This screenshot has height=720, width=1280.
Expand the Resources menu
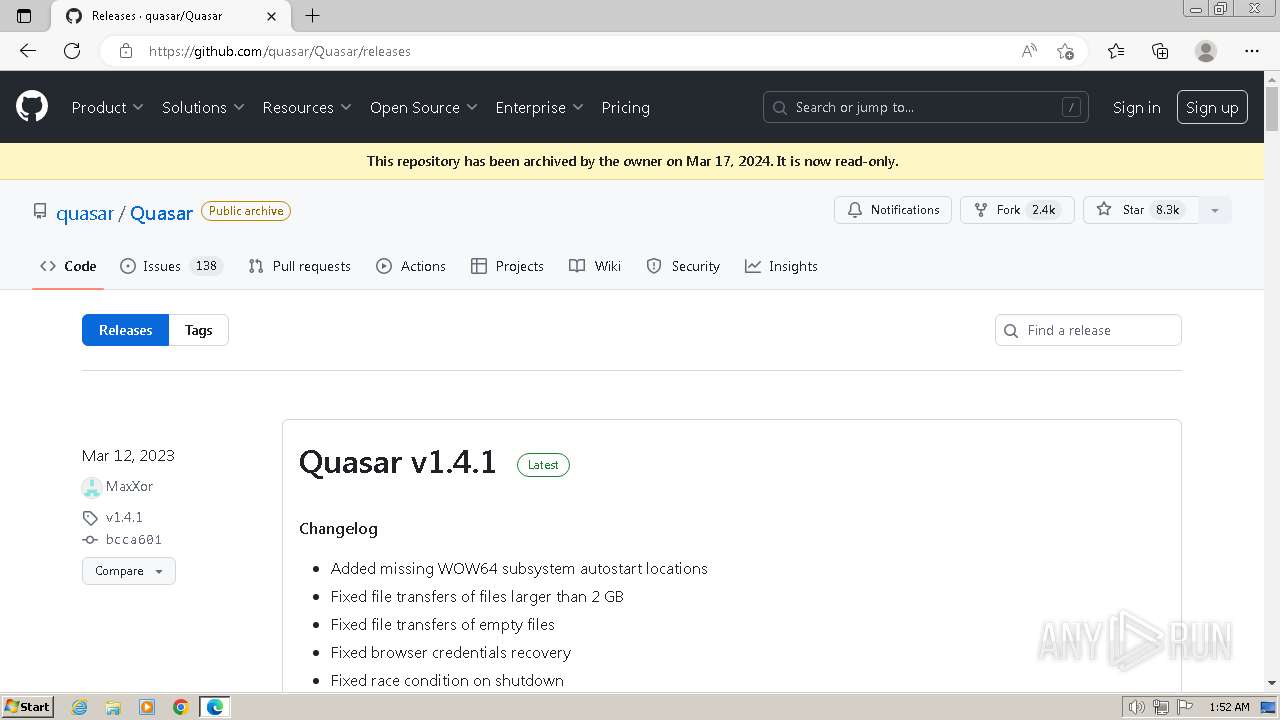click(307, 107)
